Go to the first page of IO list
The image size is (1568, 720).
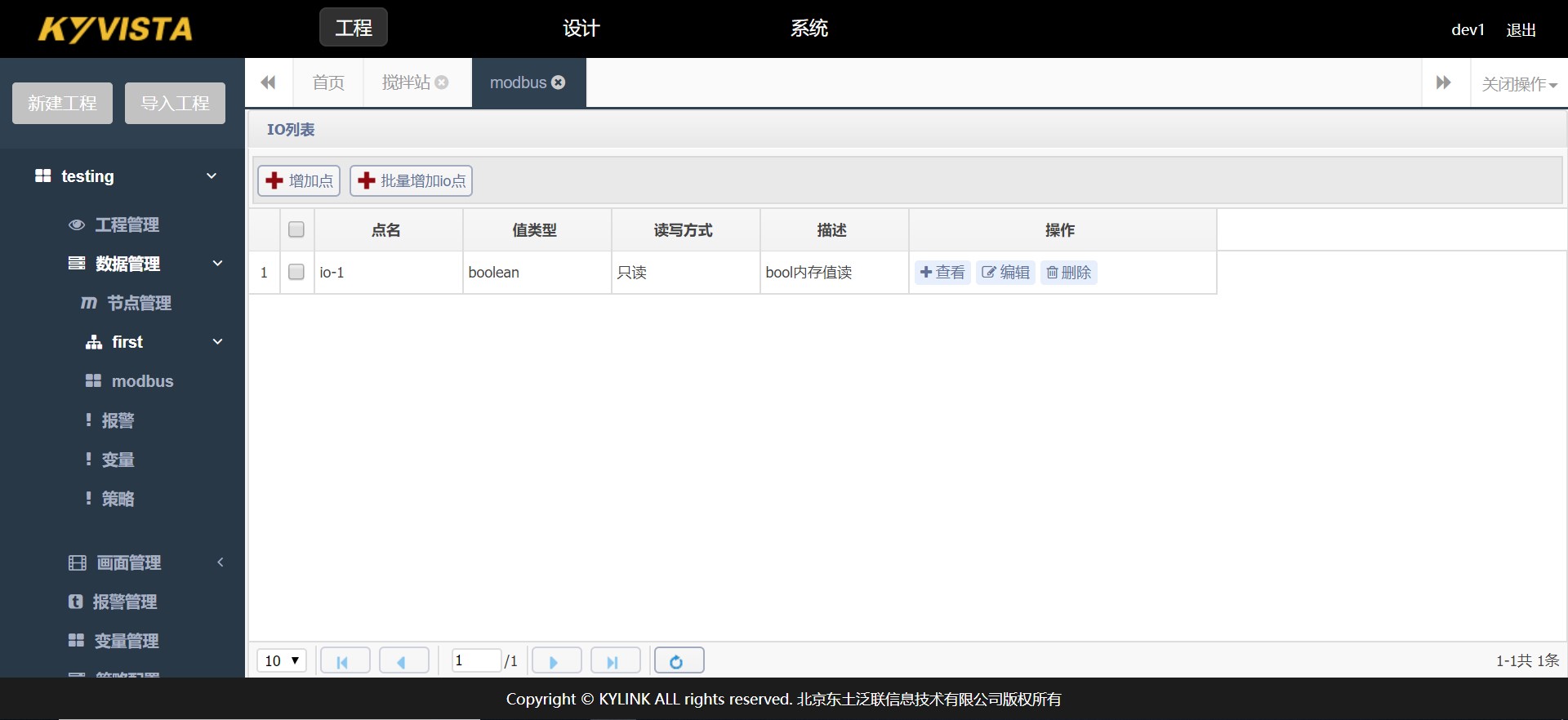point(344,661)
